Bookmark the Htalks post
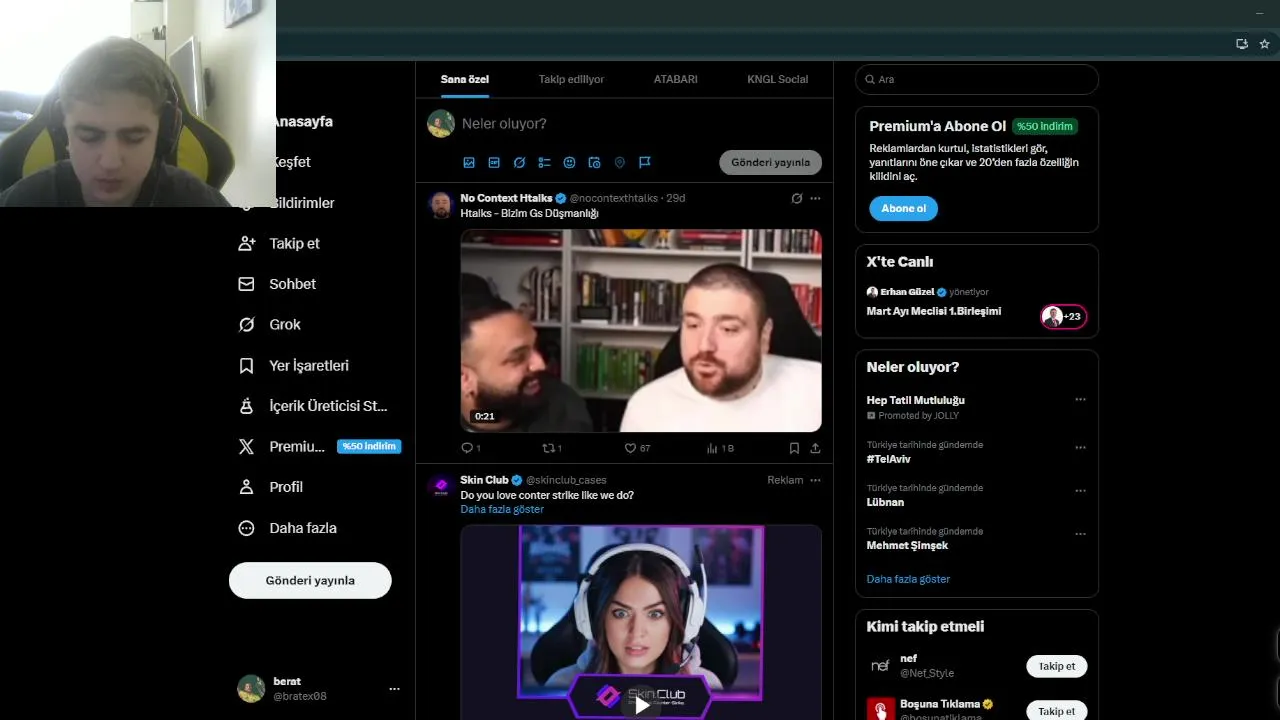The width and height of the screenshot is (1280, 720). tap(794, 448)
